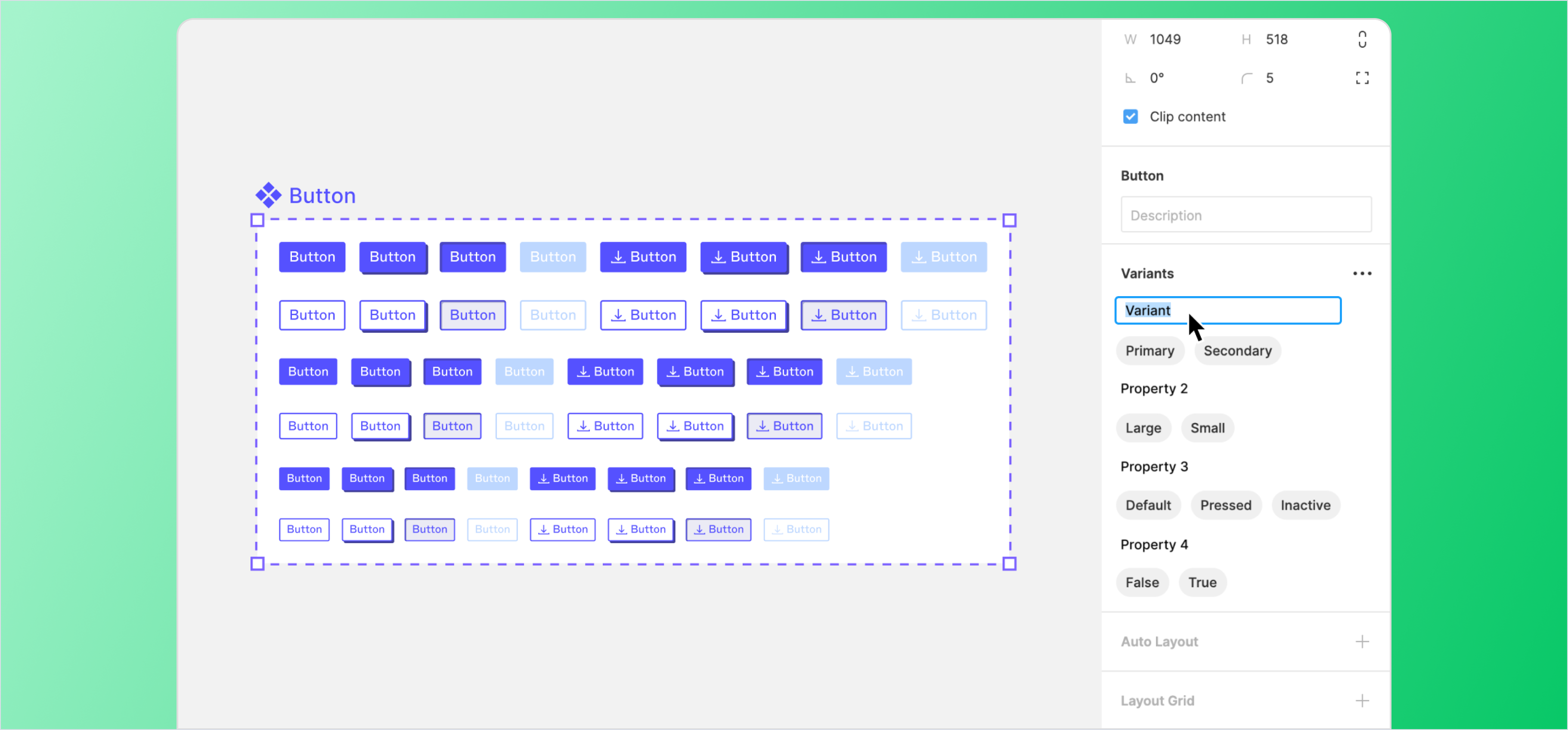Toggle the True value under Property 4
Screen dimensions: 1568x730
click(x=1202, y=582)
